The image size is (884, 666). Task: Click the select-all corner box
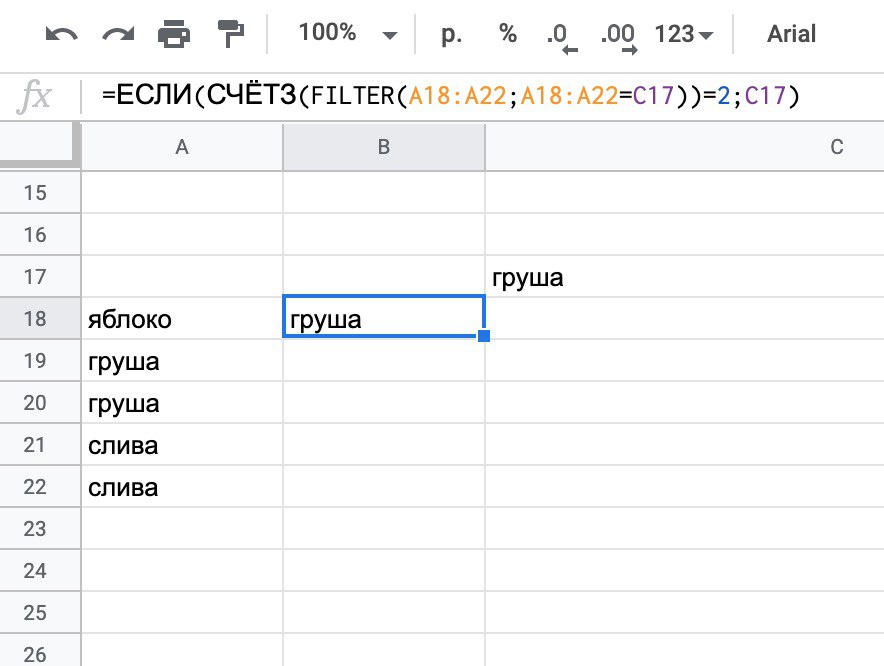[x=40, y=147]
